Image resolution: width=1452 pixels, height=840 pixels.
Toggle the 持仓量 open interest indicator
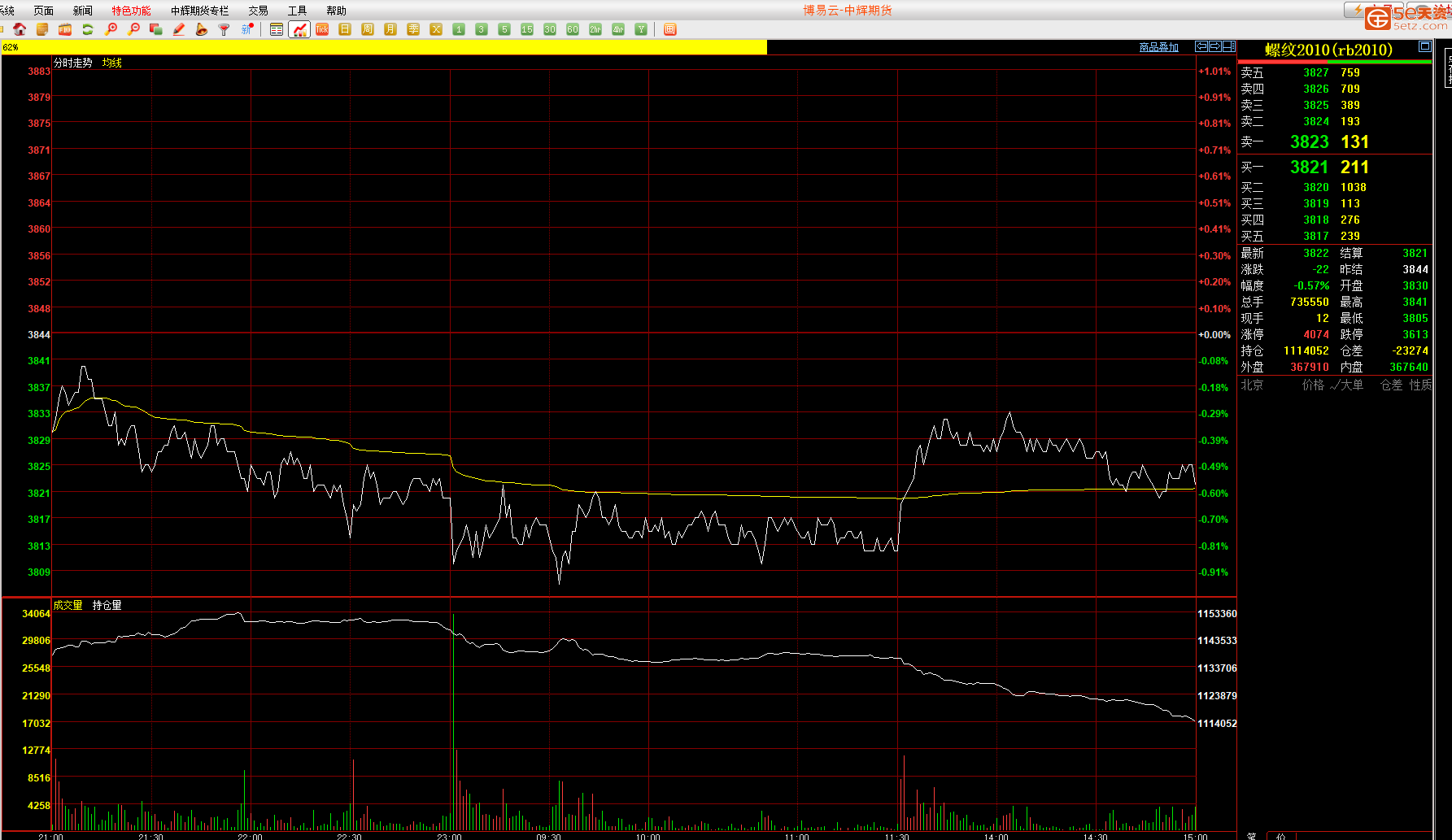(107, 605)
